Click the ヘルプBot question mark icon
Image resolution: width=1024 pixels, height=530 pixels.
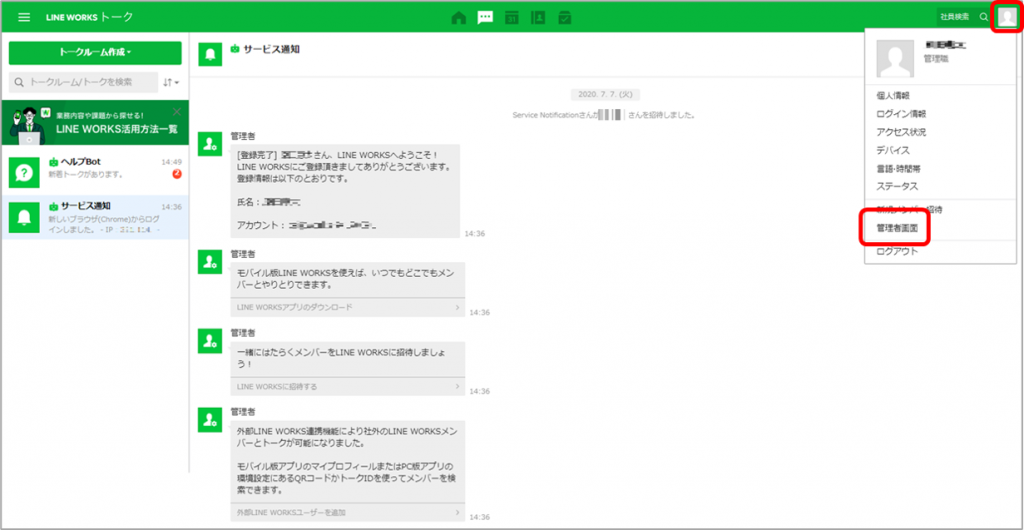tap(24, 172)
